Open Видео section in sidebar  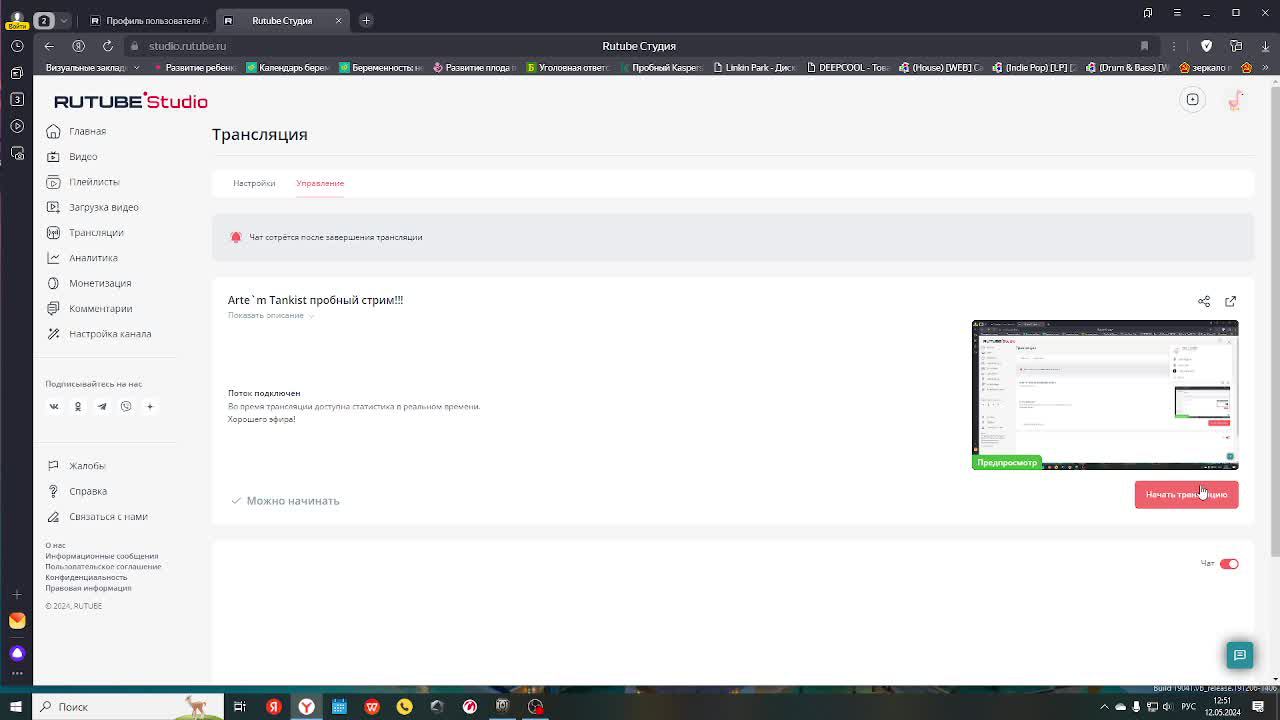(x=72, y=156)
